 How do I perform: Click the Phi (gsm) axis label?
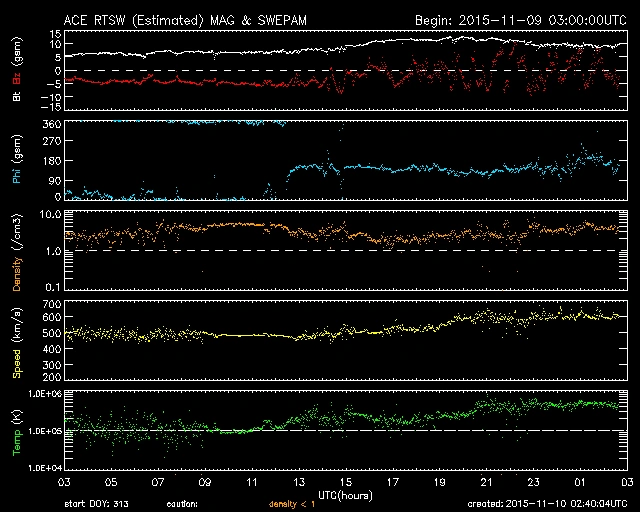(x=17, y=160)
